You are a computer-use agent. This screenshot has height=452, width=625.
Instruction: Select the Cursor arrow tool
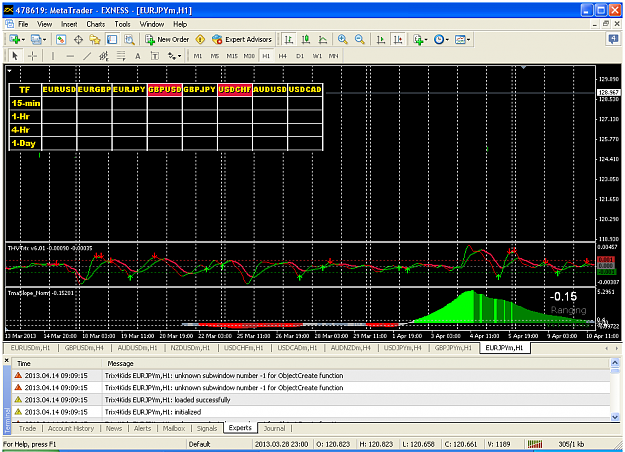[x=15, y=56]
